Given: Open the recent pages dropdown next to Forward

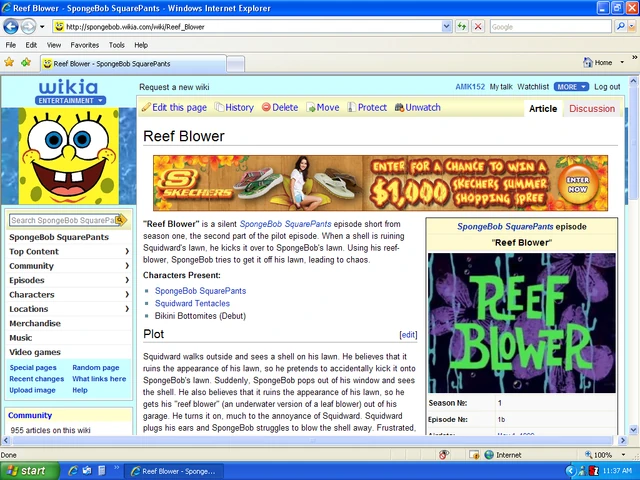Looking at the screenshot, I should coord(42,27).
